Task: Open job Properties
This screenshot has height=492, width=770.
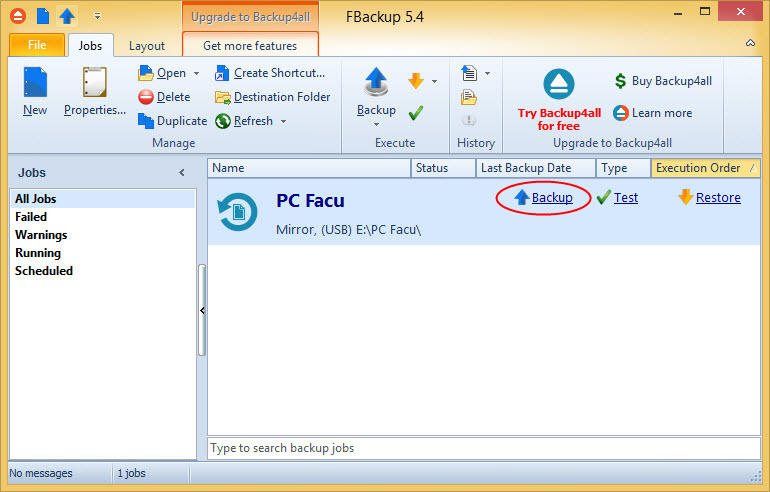Action: [x=95, y=92]
